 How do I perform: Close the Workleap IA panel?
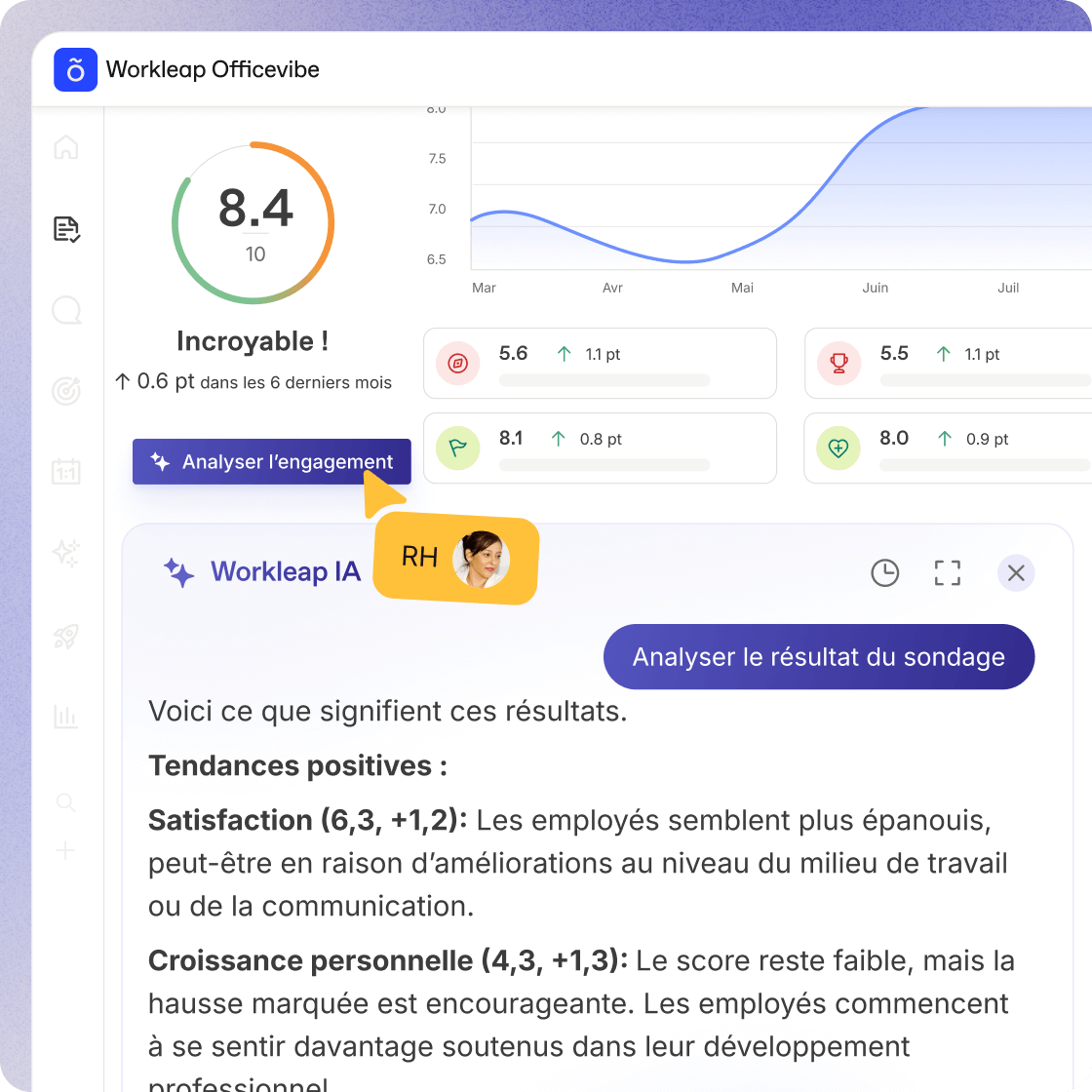click(x=1016, y=573)
